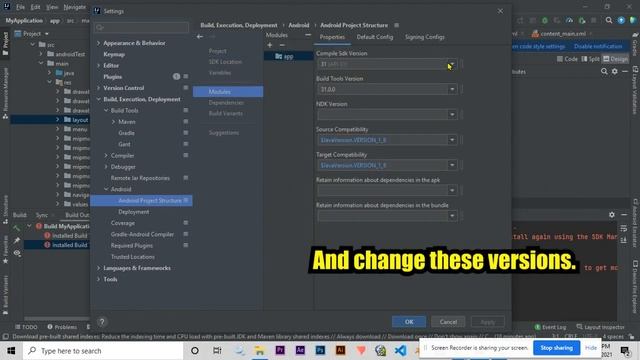This screenshot has width=640, height=360.
Task: Click the profiler gauge icon in toolbar
Action: (569, 20)
